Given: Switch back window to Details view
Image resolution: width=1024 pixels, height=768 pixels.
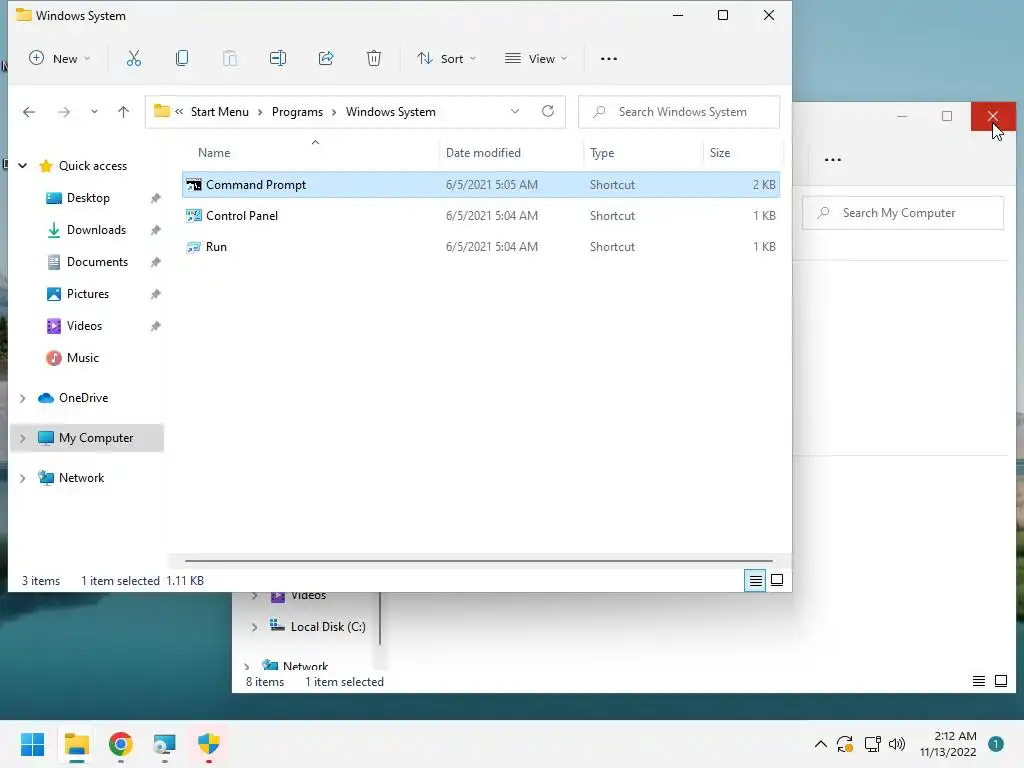Looking at the screenshot, I should pyautogui.click(x=978, y=681).
